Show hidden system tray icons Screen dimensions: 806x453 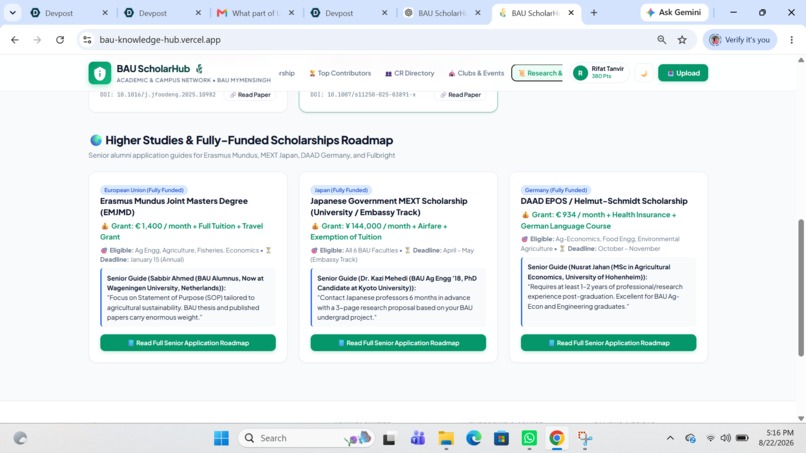click(x=670, y=438)
